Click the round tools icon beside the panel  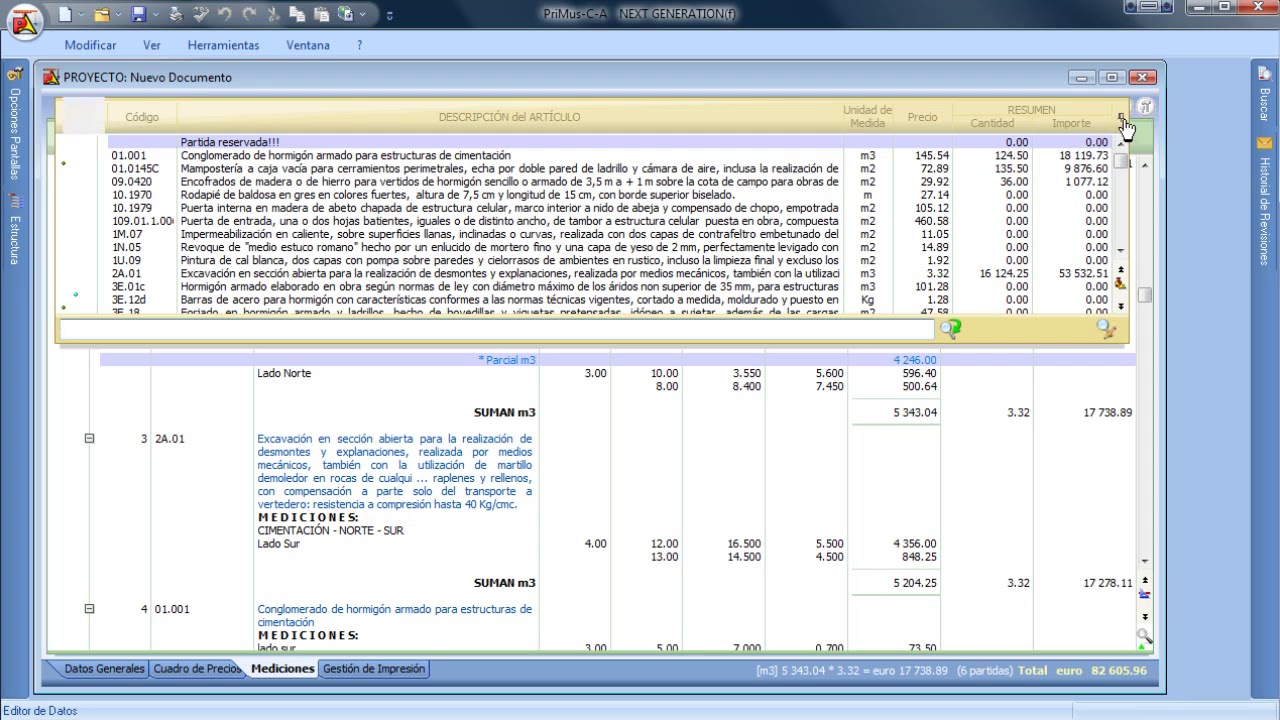(x=1146, y=107)
